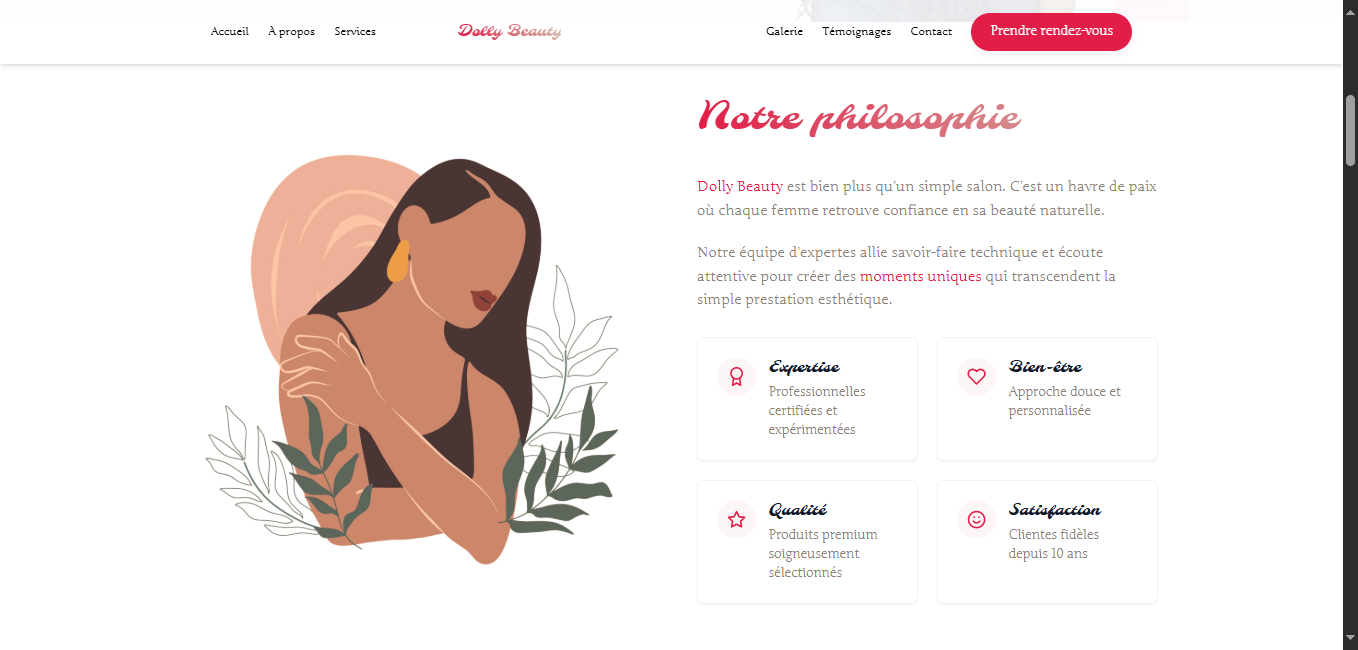The height and width of the screenshot is (650, 1358).
Task: Open the Accueil menu item
Action: tap(230, 32)
